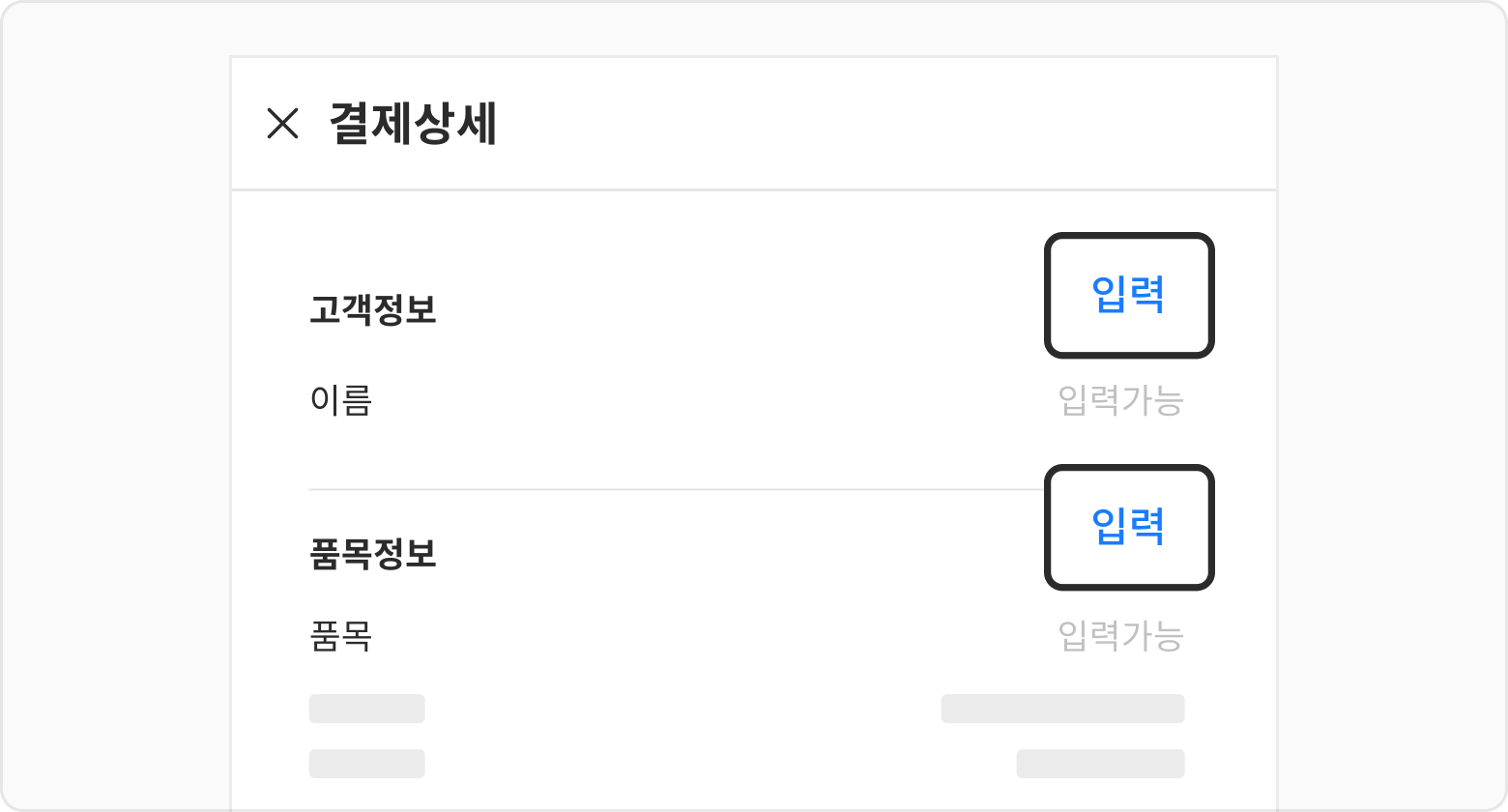
Task: Click the upper left gray placeholder bar
Action: pos(366,709)
